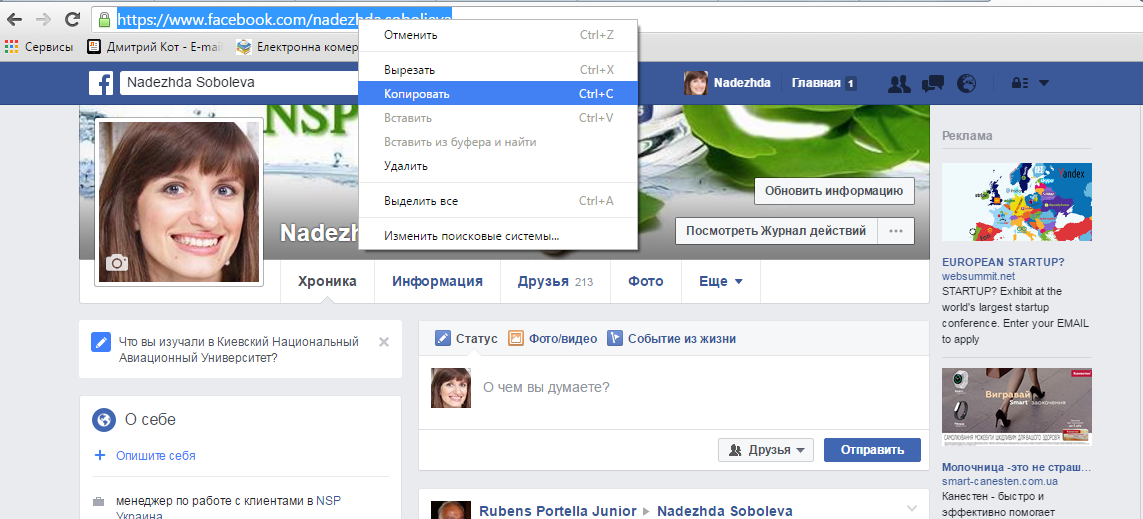Viewport: 1143px width, 519px height.
Task: Open the messages icon in header
Action: click(x=933, y=84)
